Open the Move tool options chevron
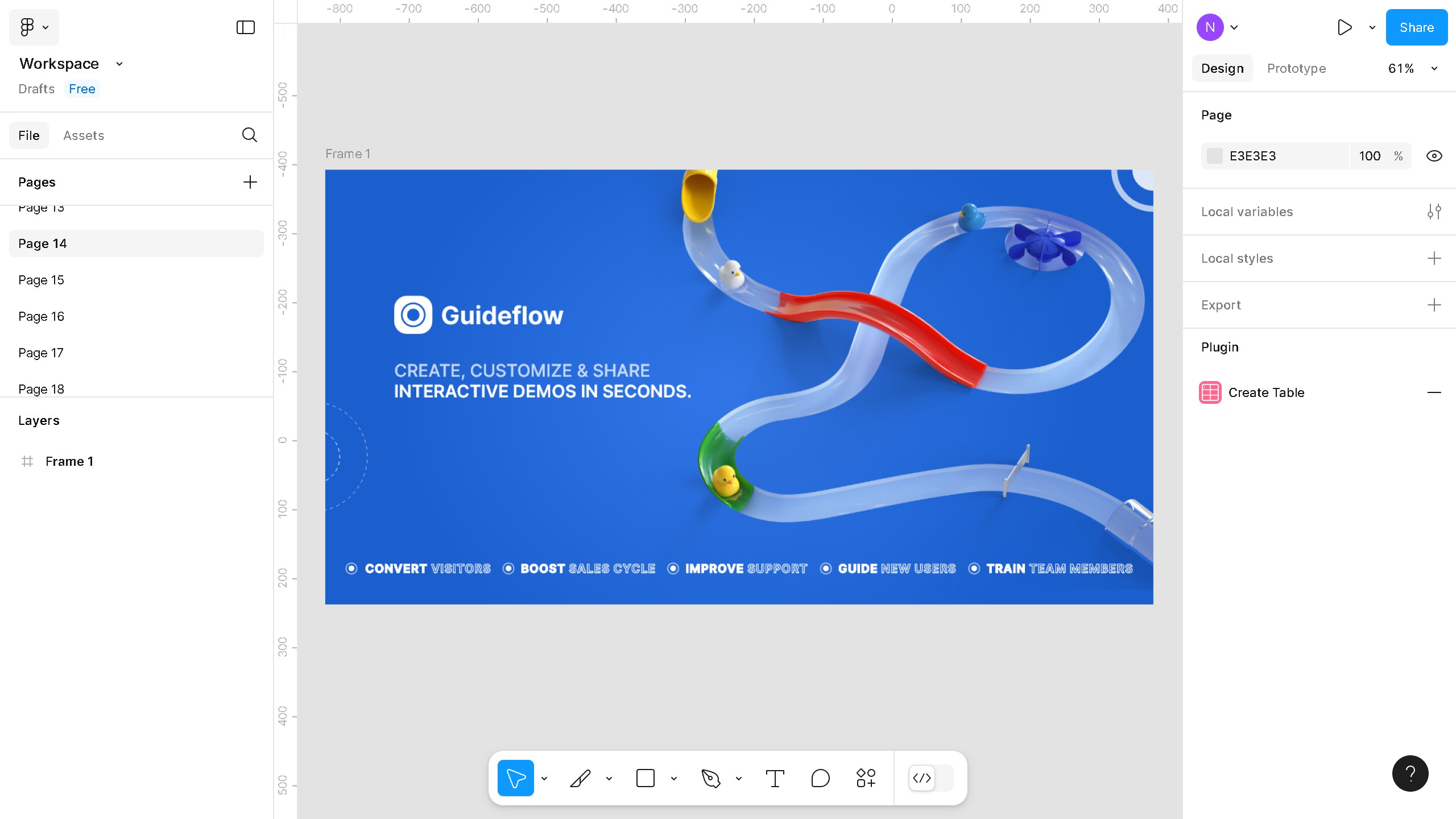Screen dimensions: 1456x819 point(544,778)
